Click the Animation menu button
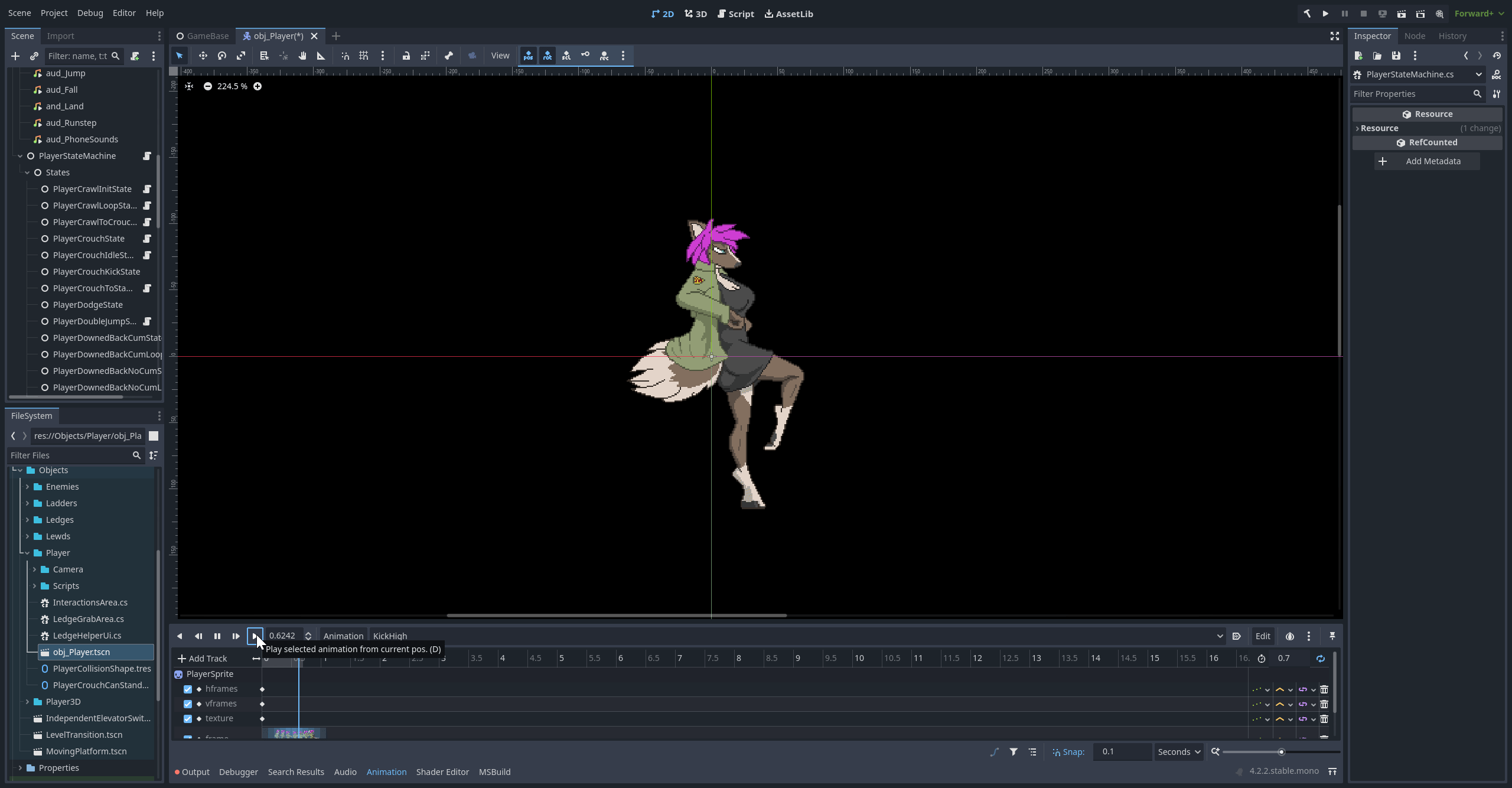This screenshot has width=1512, height=788. (343, 636)
